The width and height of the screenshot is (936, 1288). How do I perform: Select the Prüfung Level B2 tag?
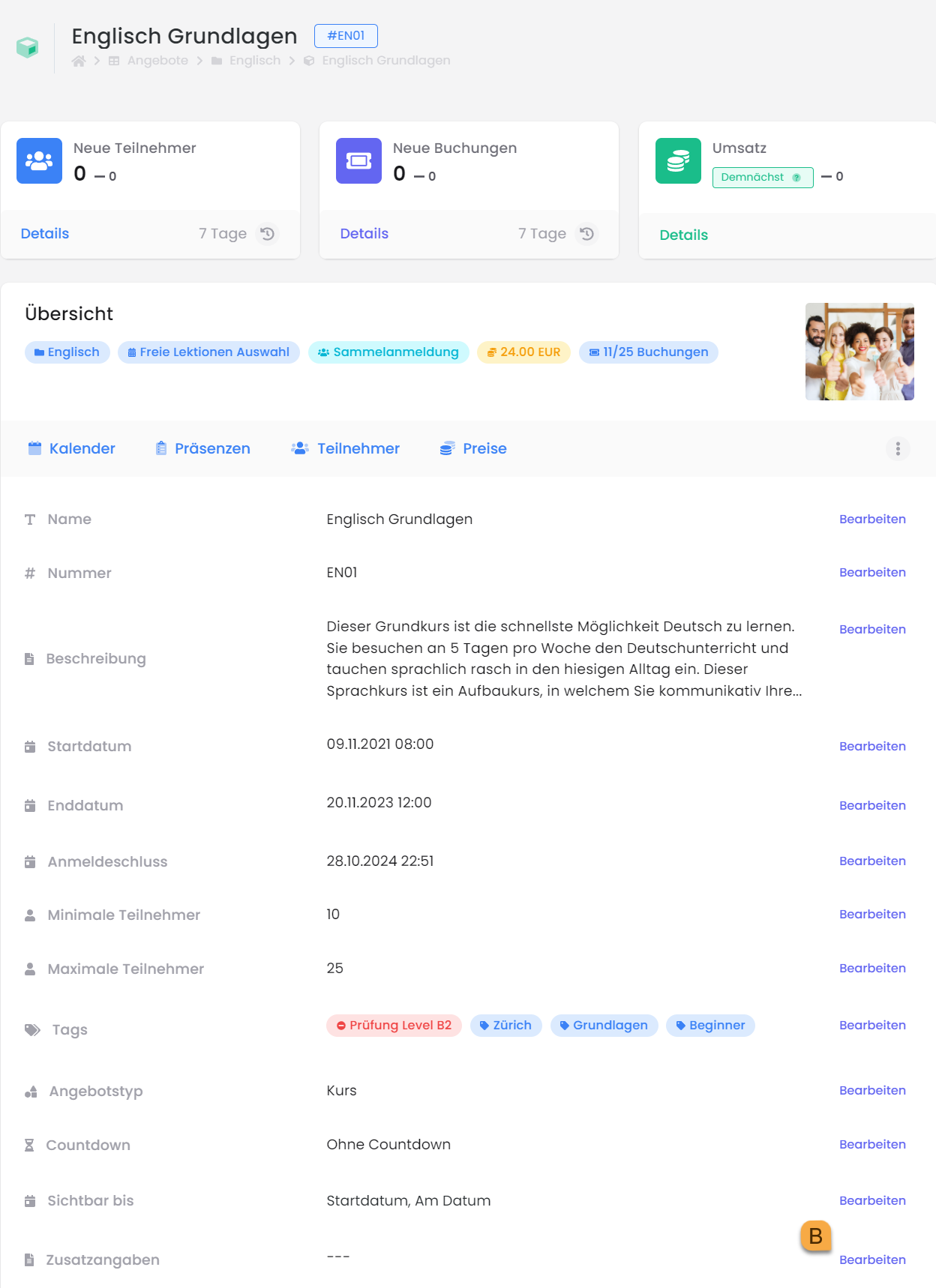pos(394,1025)
